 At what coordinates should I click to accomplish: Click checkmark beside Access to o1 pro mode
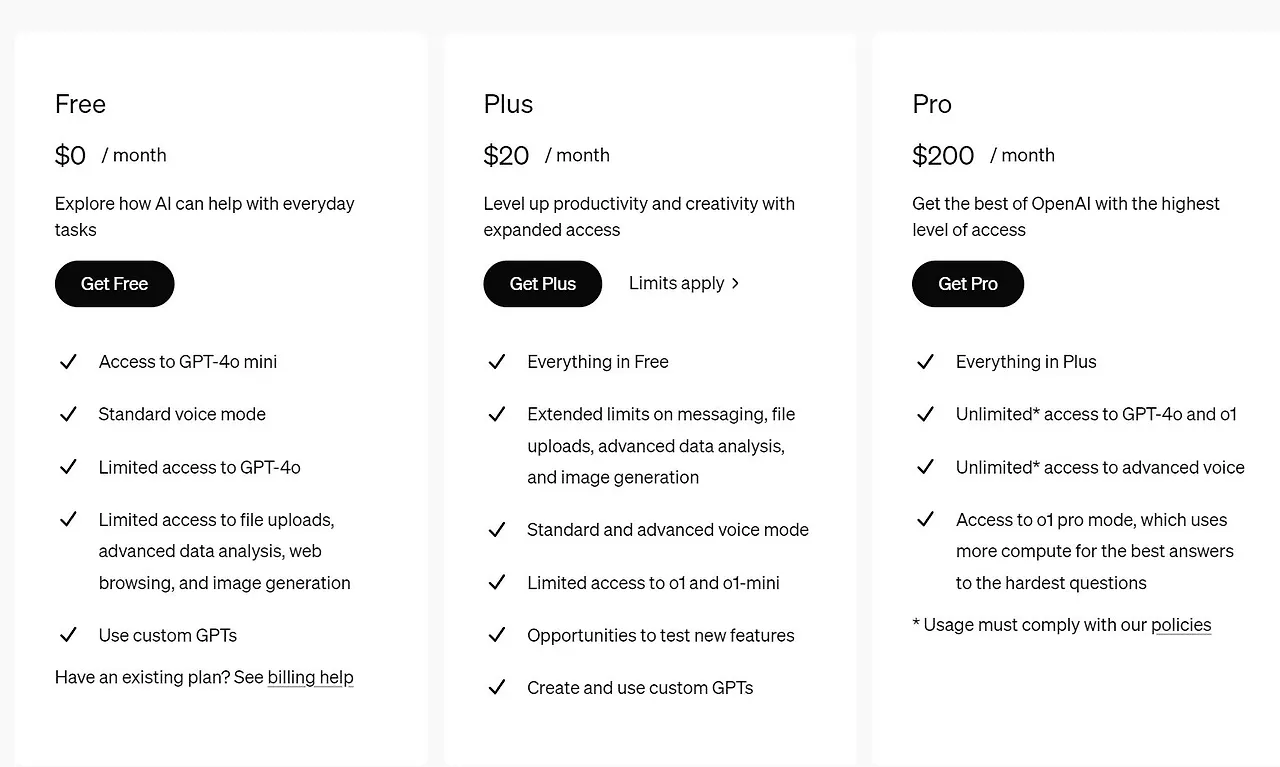[925, 520]
